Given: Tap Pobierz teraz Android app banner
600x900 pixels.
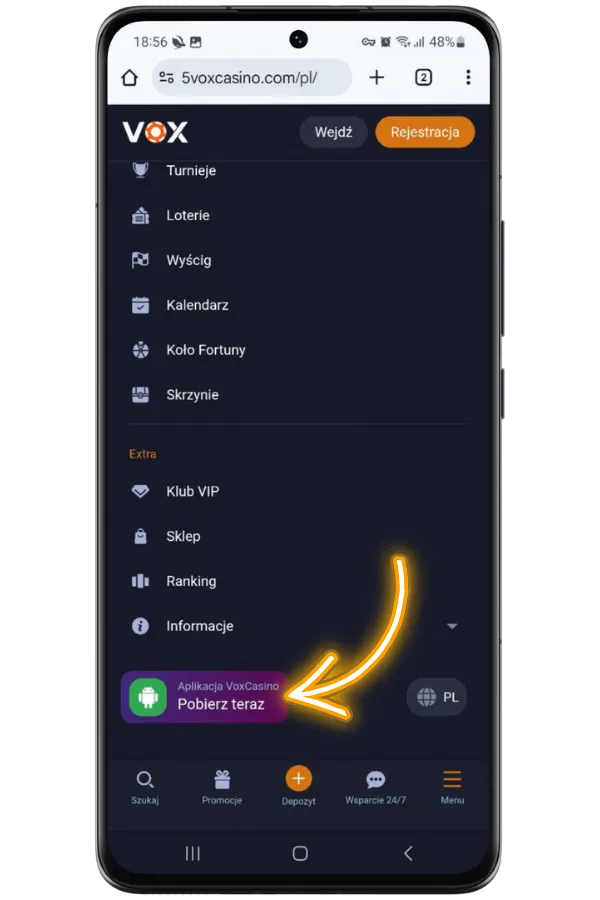Looking at the screenshot, I should [x=205, y=697].
